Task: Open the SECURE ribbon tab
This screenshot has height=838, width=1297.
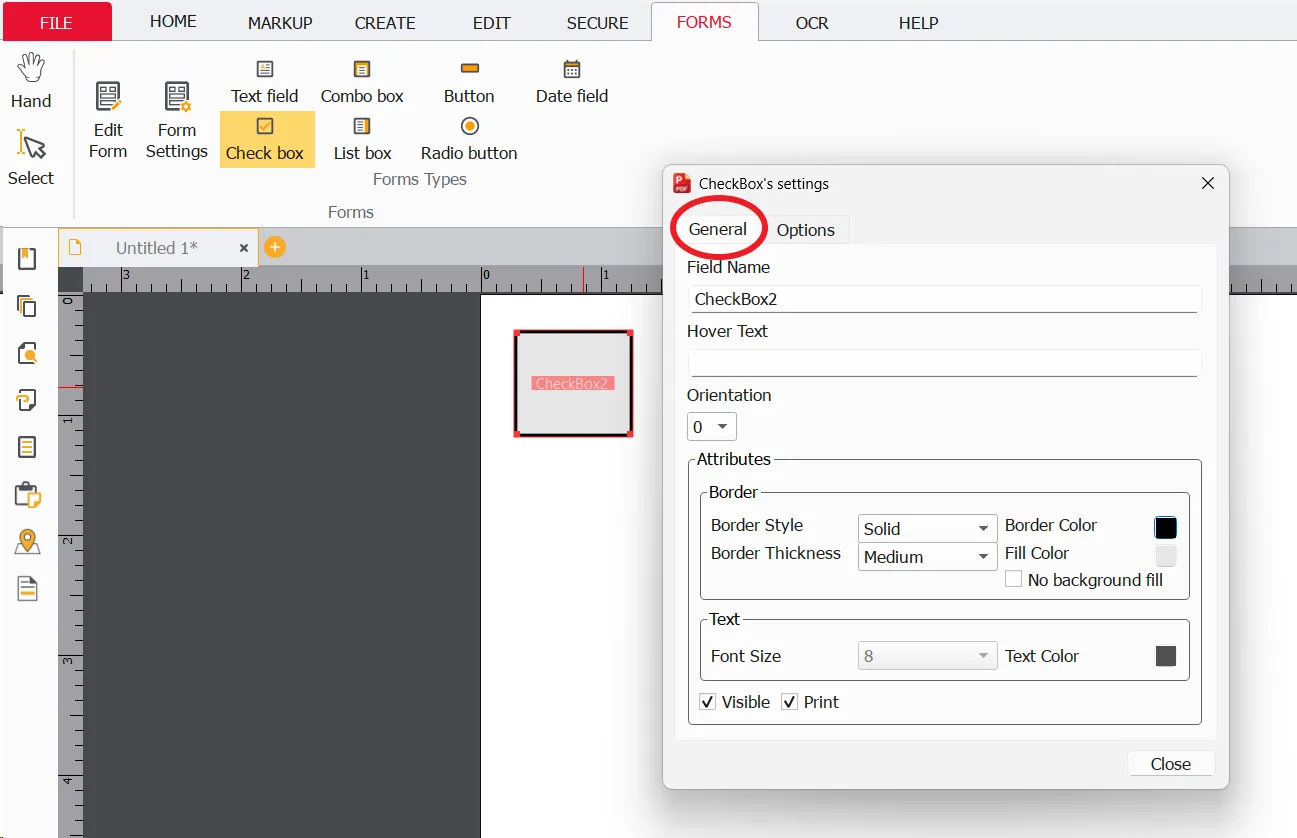Action: tap(598, 22)
